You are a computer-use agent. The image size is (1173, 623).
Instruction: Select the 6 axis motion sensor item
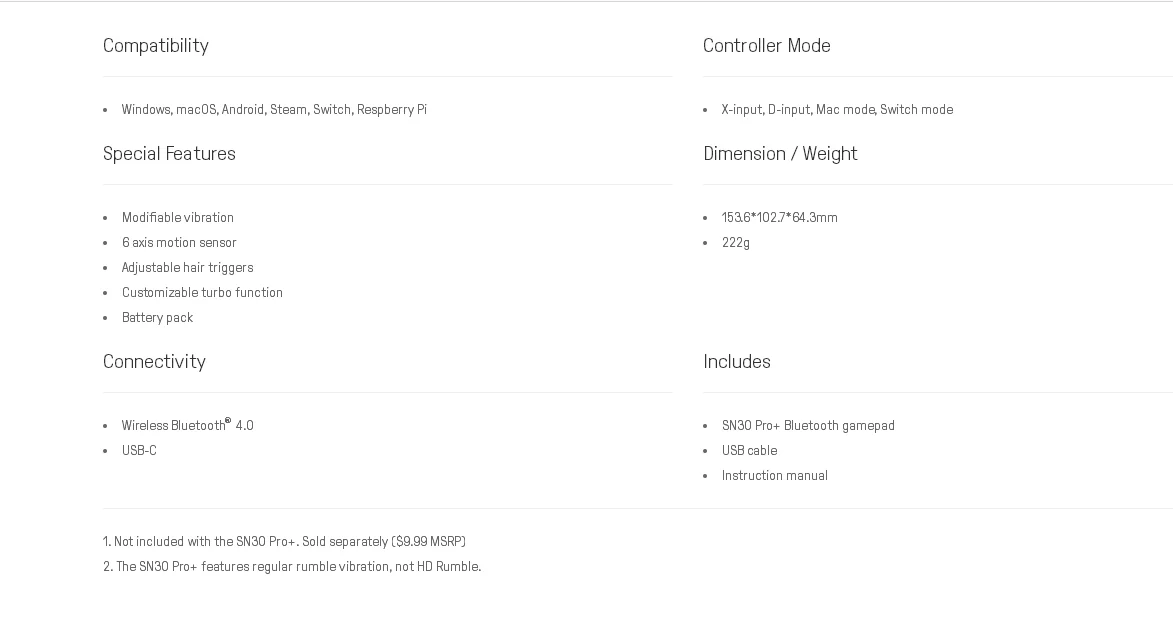coord(179,243)
